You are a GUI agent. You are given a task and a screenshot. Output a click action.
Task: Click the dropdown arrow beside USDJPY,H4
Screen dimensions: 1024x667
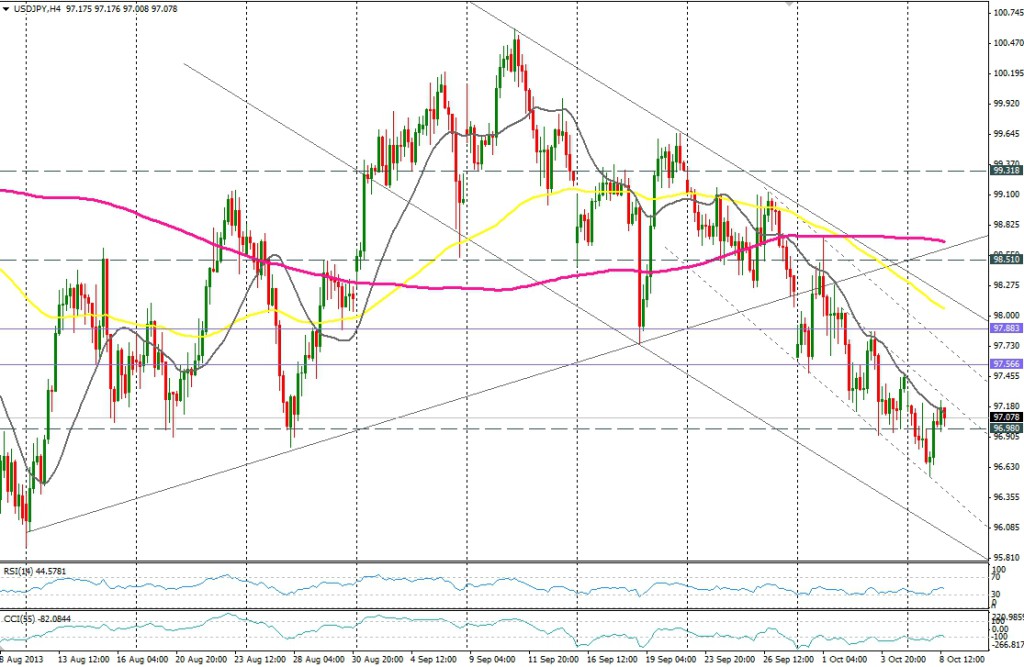(8, 7)
